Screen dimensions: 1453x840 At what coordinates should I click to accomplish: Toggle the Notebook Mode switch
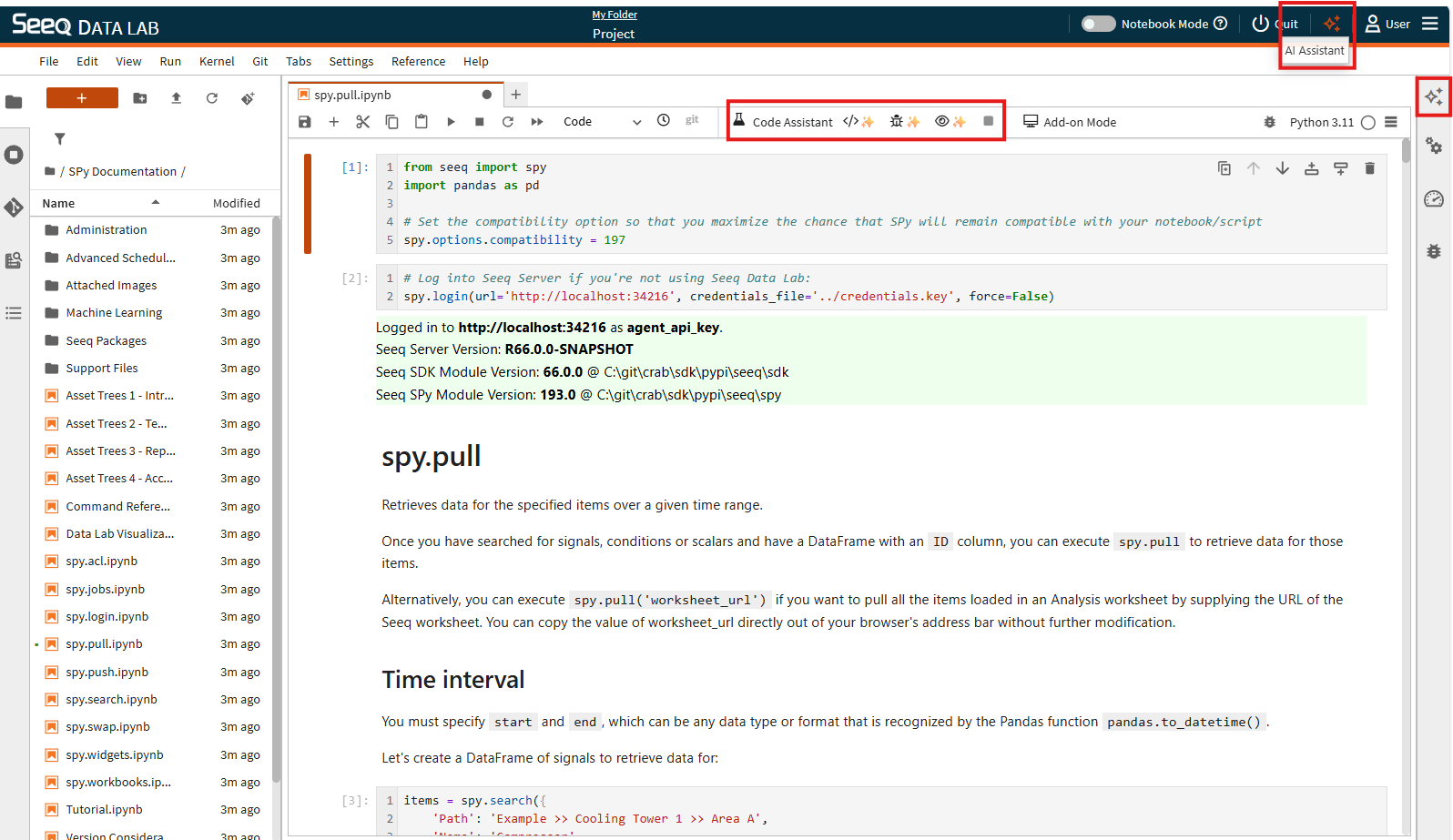pyautogui.click(x=1098, y=24)
